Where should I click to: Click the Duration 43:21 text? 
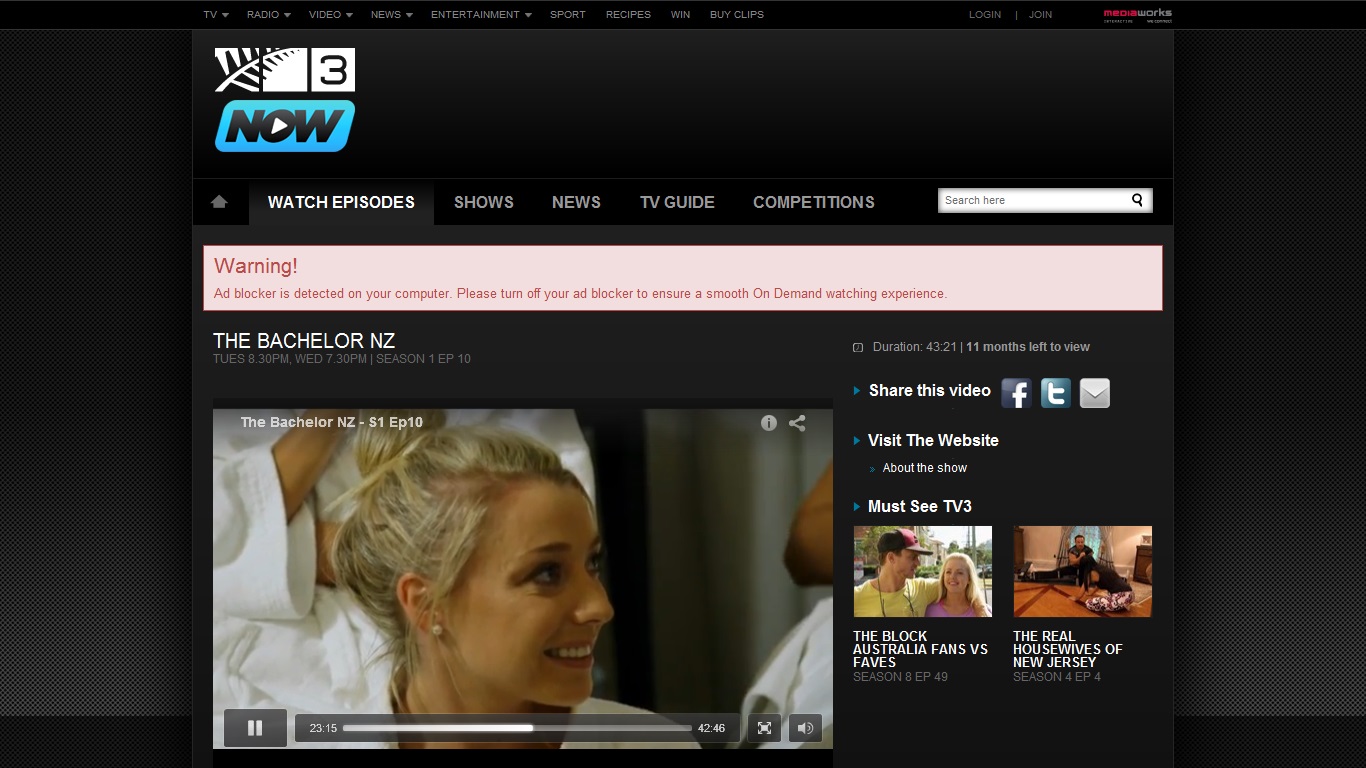pos(915,347)
